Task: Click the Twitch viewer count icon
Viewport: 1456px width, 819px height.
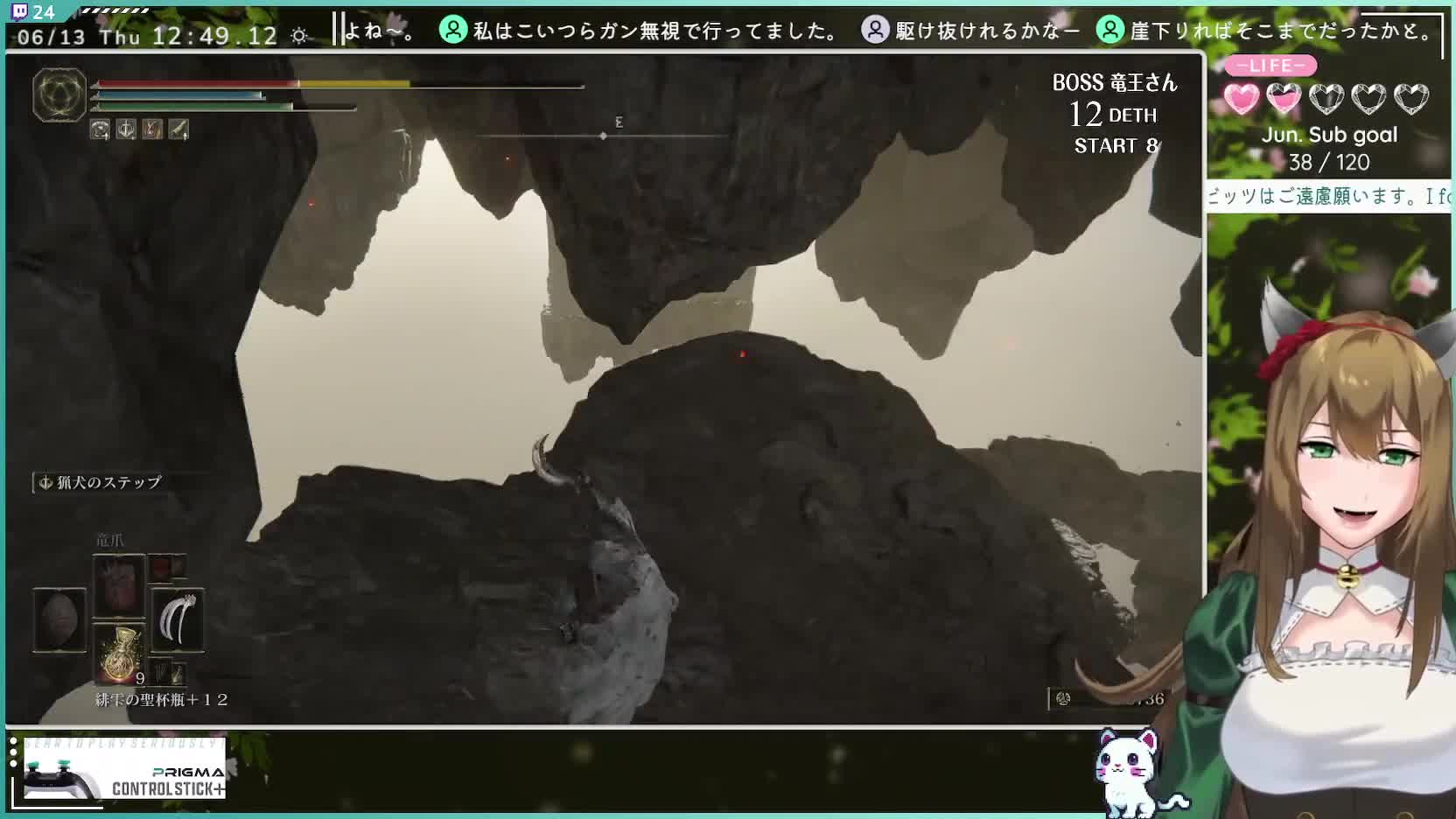Action: 20,11
